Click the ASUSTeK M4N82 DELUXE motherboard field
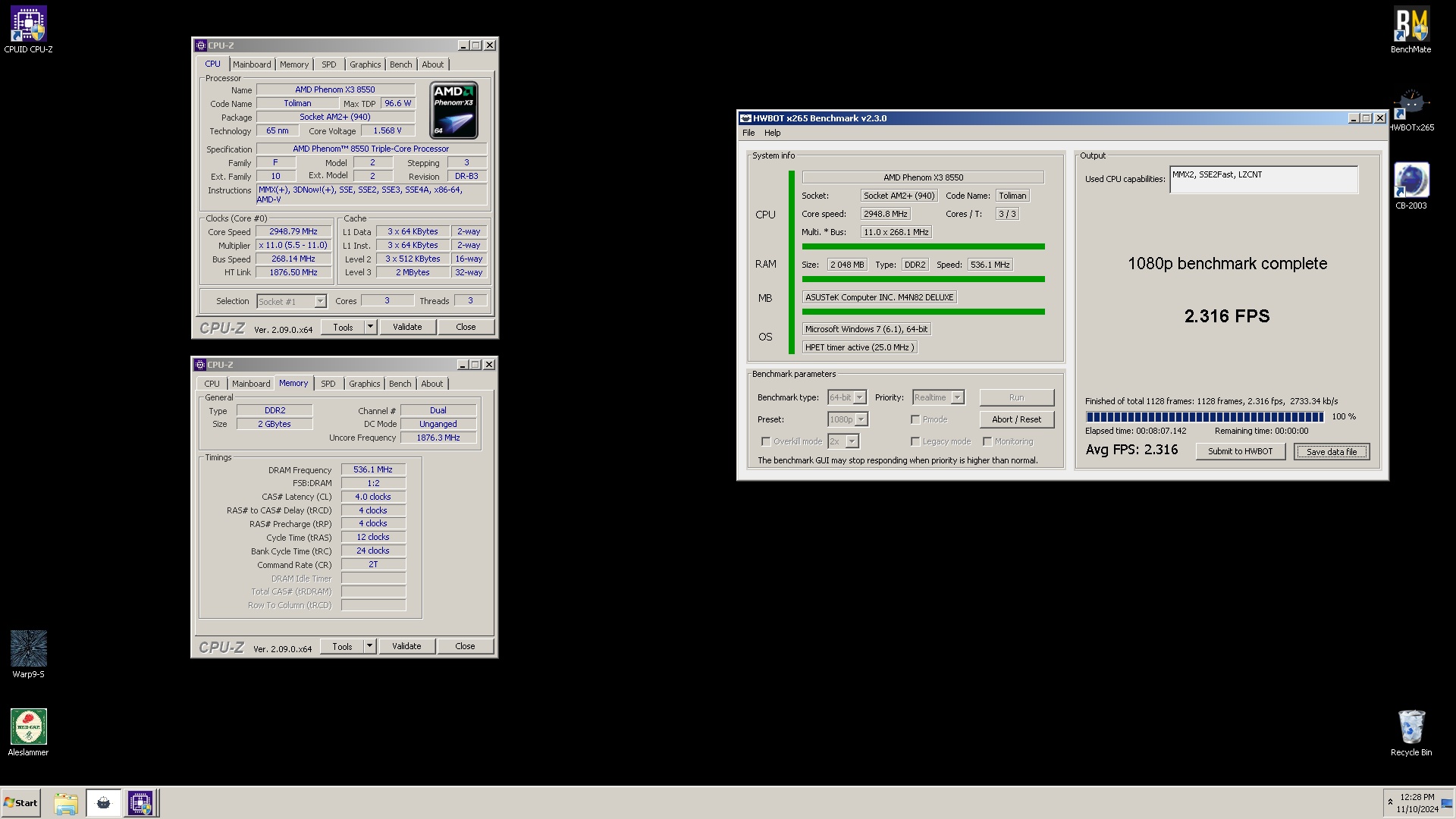This screenshot has height=819, width=1456. coord(880,297)
